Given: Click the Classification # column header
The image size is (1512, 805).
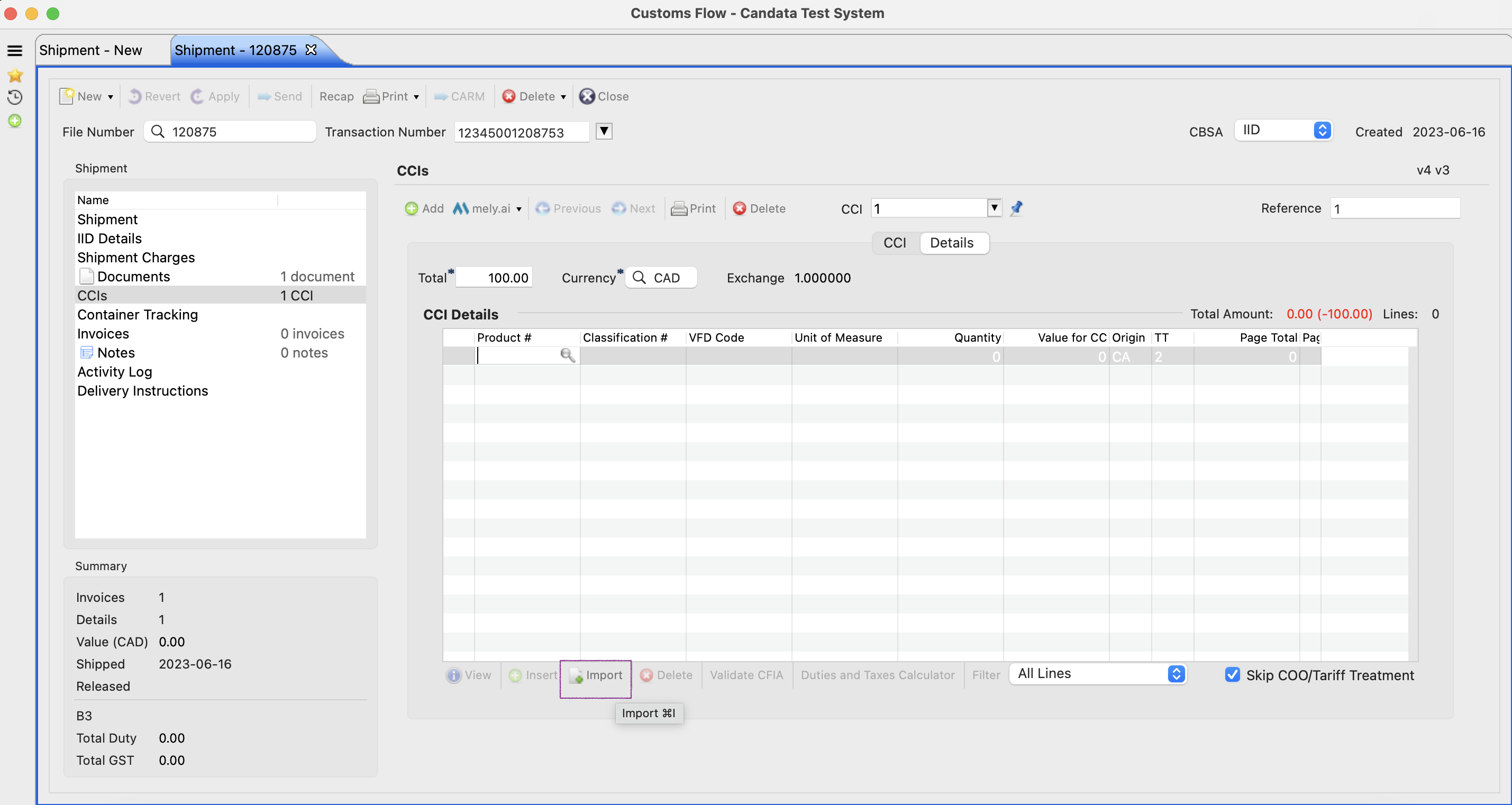Looking at the screenshot, I should pos(633,337).
